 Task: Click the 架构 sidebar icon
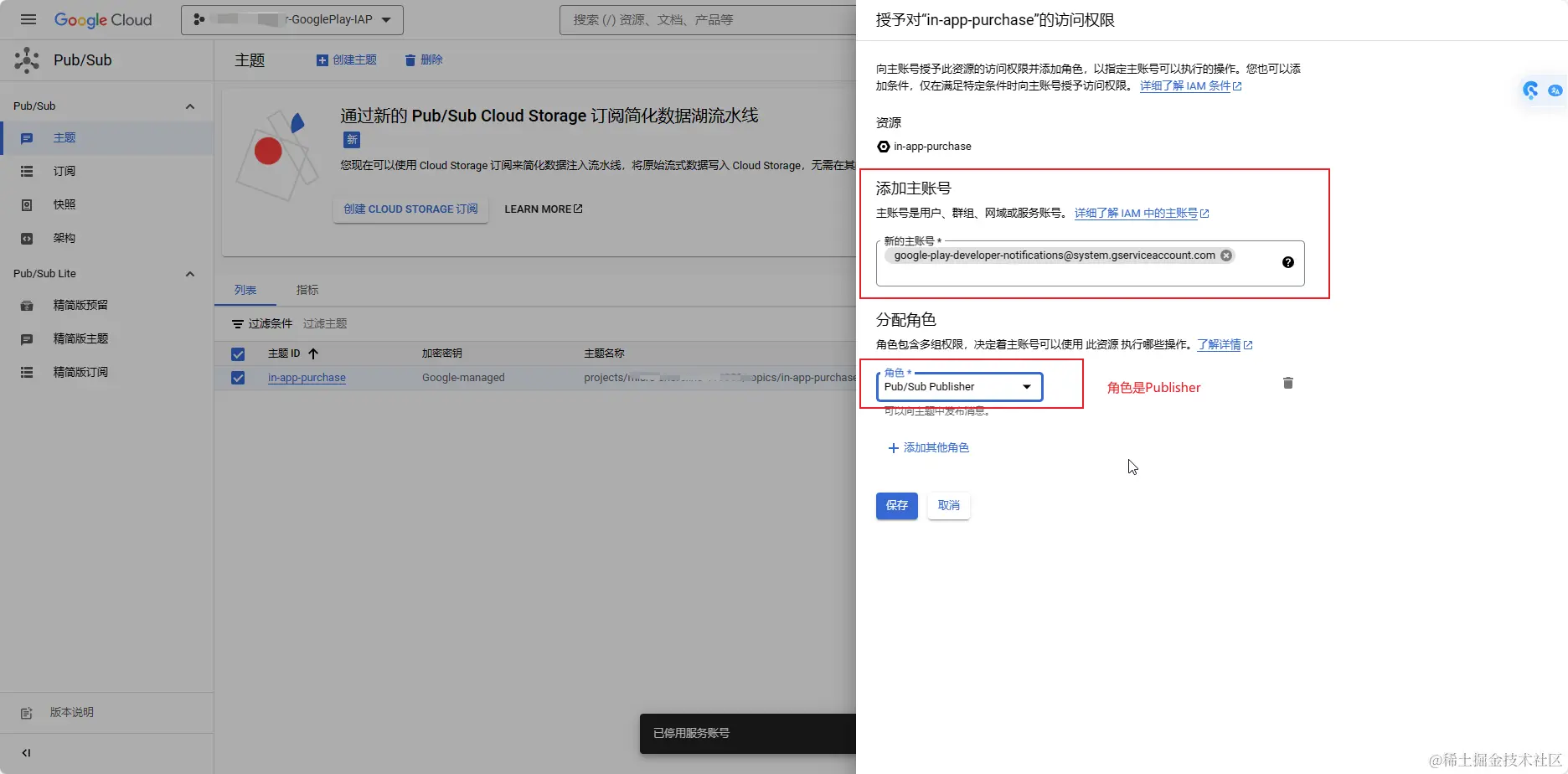click(x=27, y=238)
